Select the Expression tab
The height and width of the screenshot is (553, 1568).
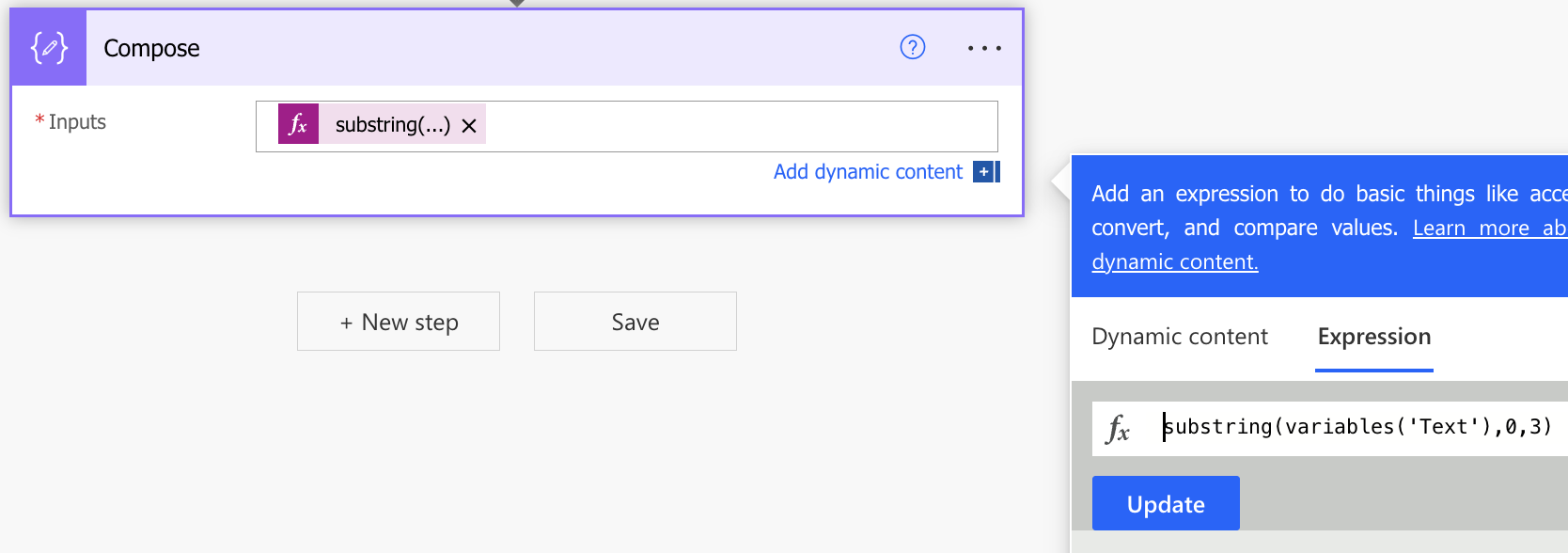pos(1373,337)
